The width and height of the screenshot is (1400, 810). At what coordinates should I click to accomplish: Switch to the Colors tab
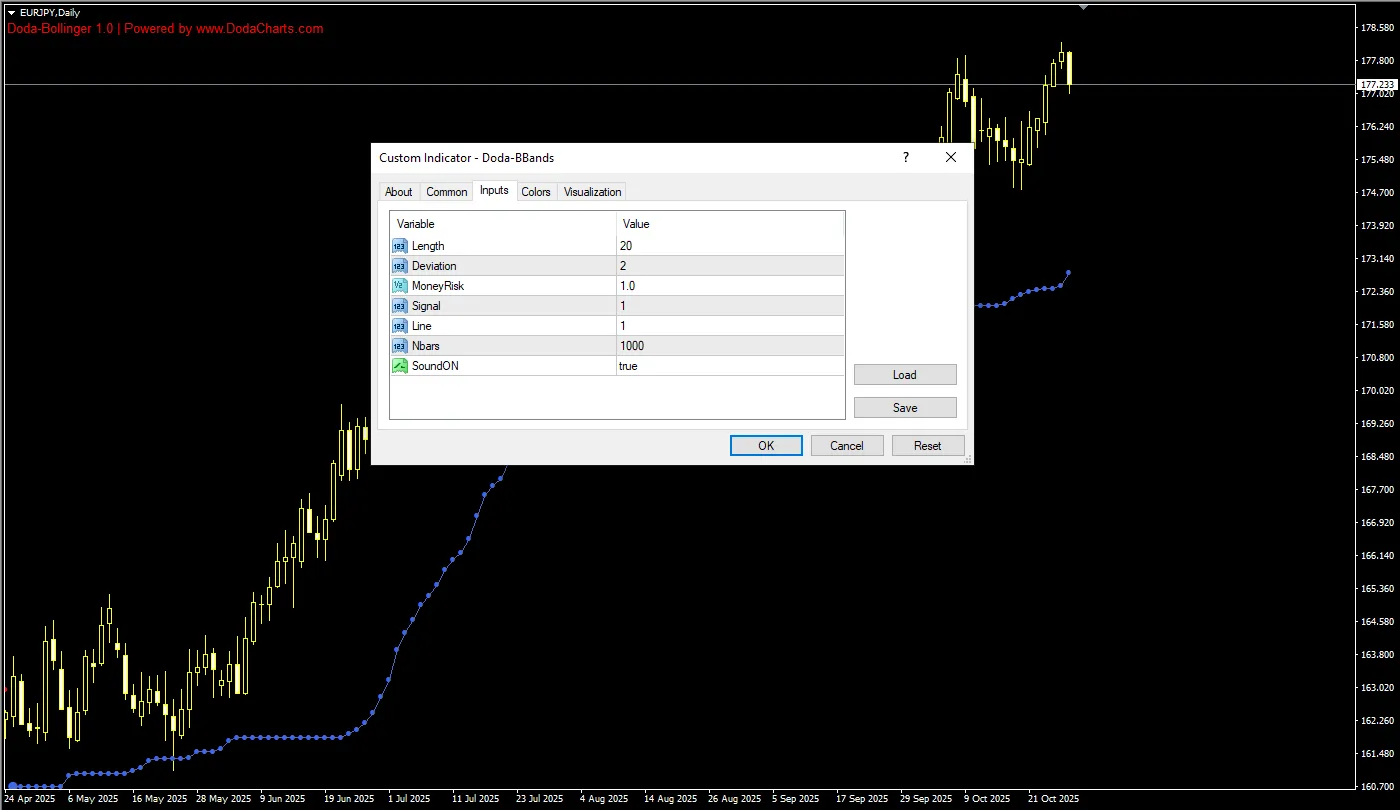(x=536, y=192)
